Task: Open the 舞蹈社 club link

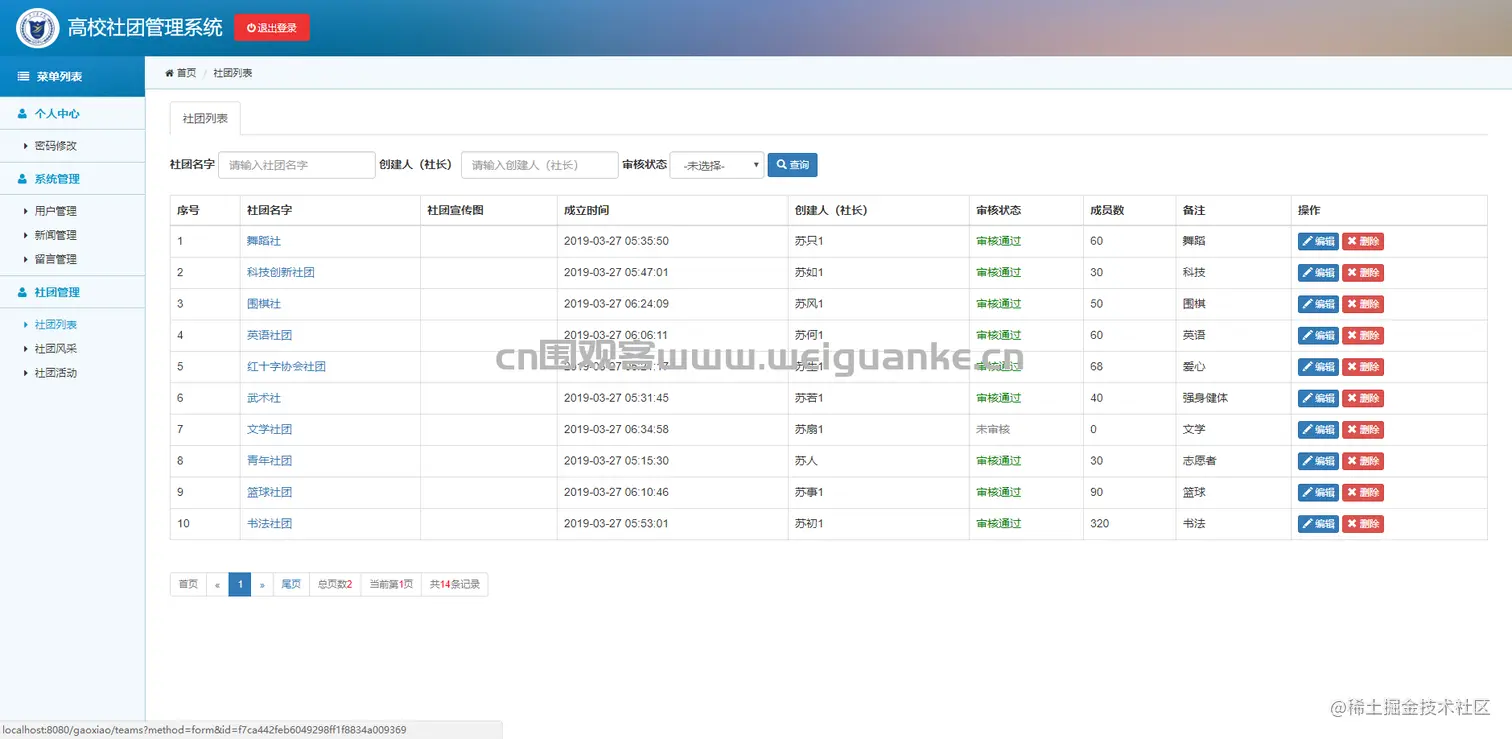Action: [264, 241]
